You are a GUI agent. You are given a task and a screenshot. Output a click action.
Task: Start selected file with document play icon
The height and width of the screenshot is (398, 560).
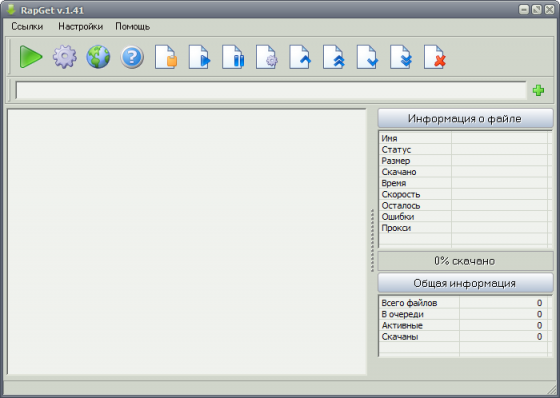[199, 57]
